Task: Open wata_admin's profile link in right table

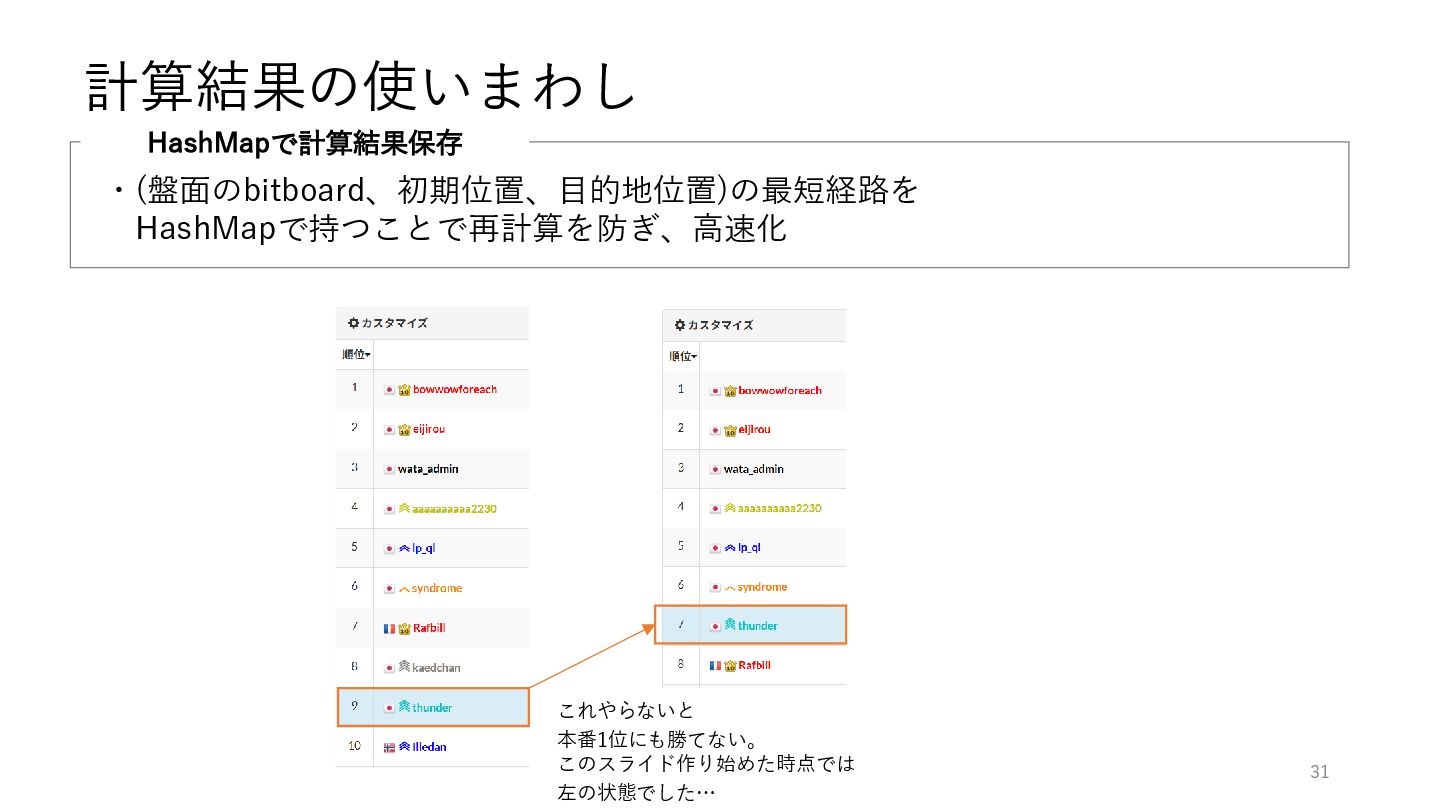Action: (x=754, y=469)
